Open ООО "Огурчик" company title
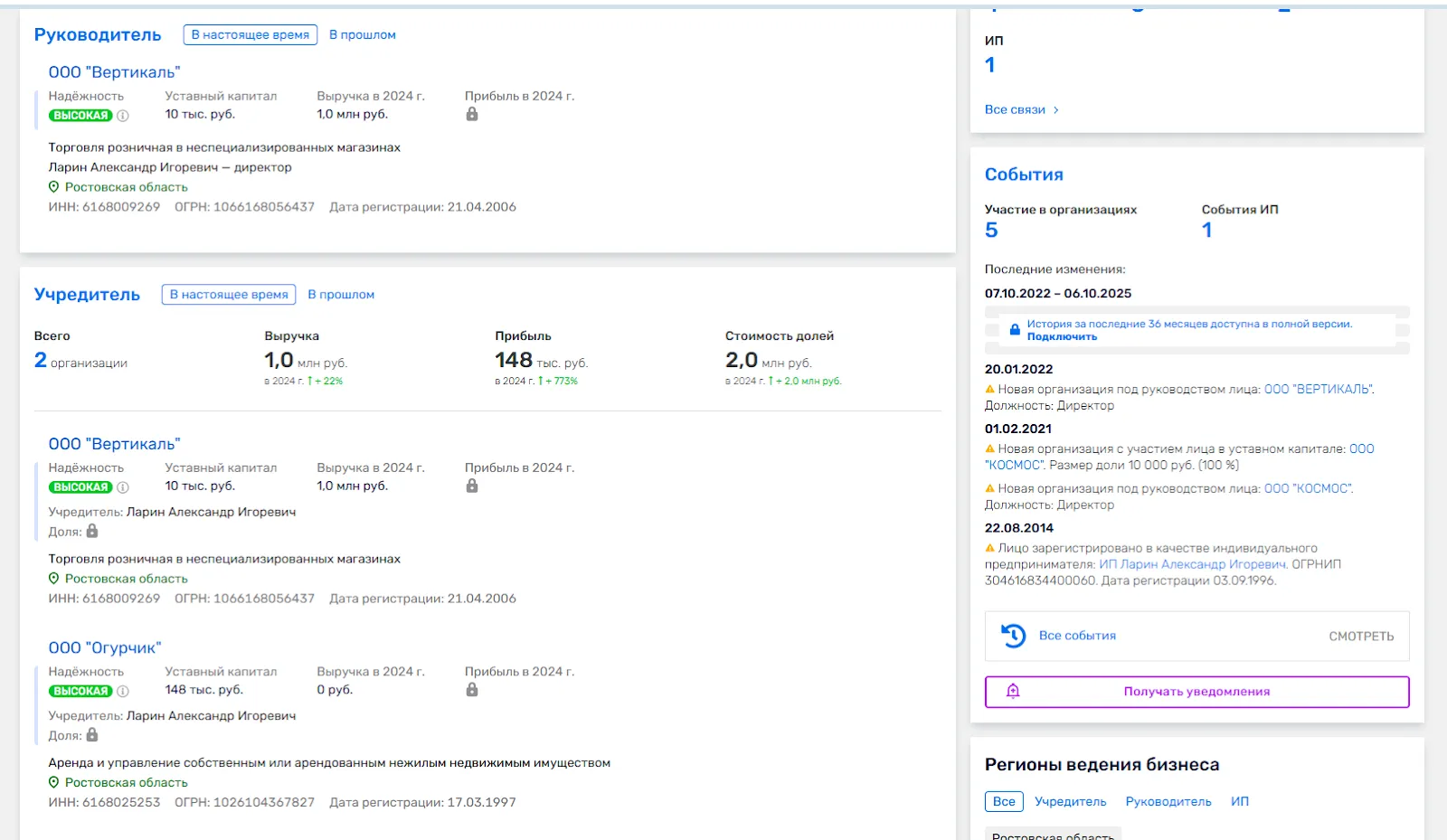 [105, 647]
